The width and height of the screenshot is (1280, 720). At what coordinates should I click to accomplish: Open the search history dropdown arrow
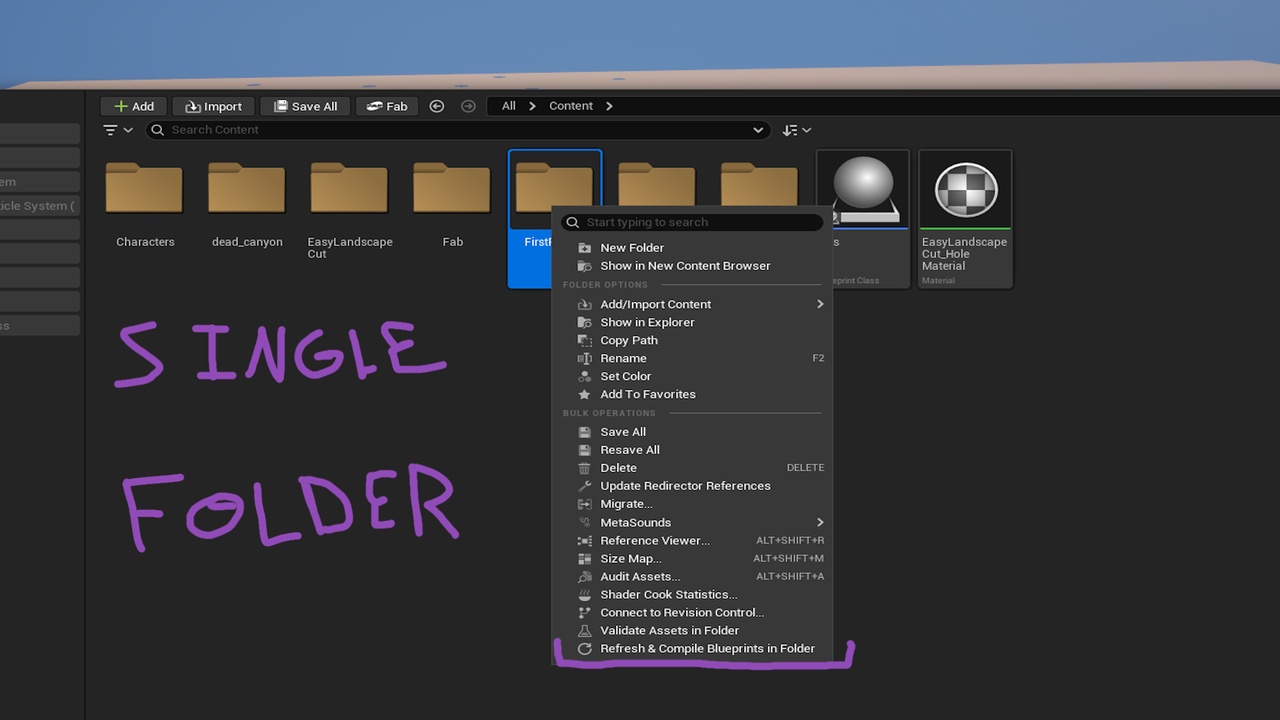(x=758, y=130)
